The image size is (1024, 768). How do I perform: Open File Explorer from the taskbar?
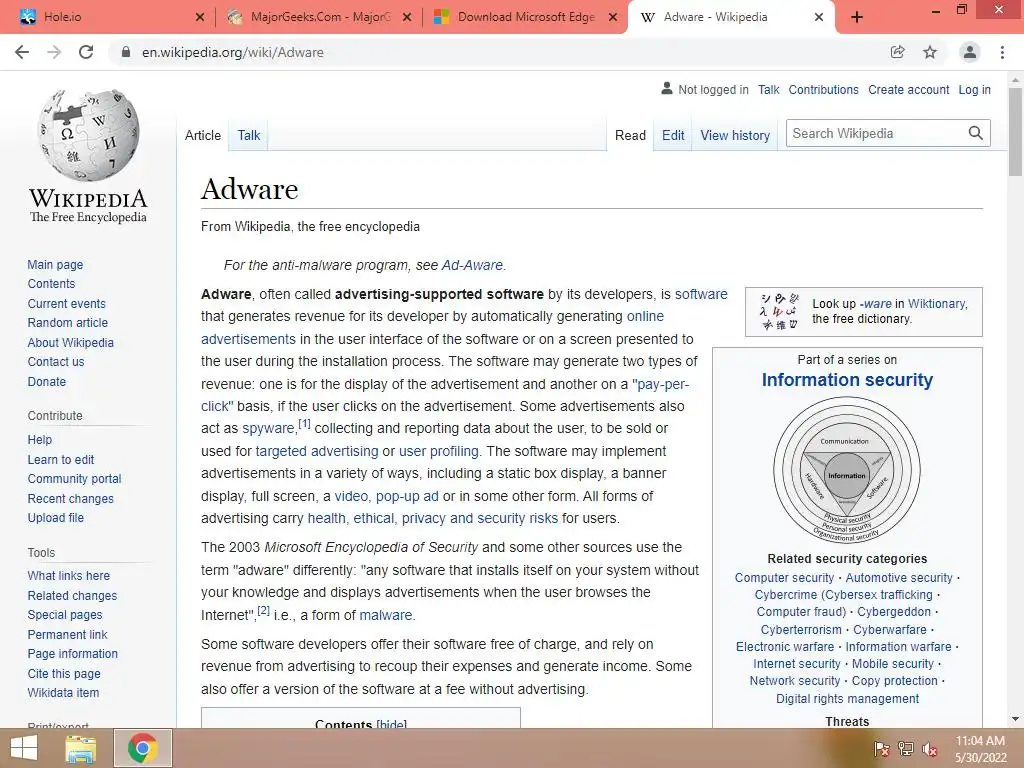[x=81, y=748]
